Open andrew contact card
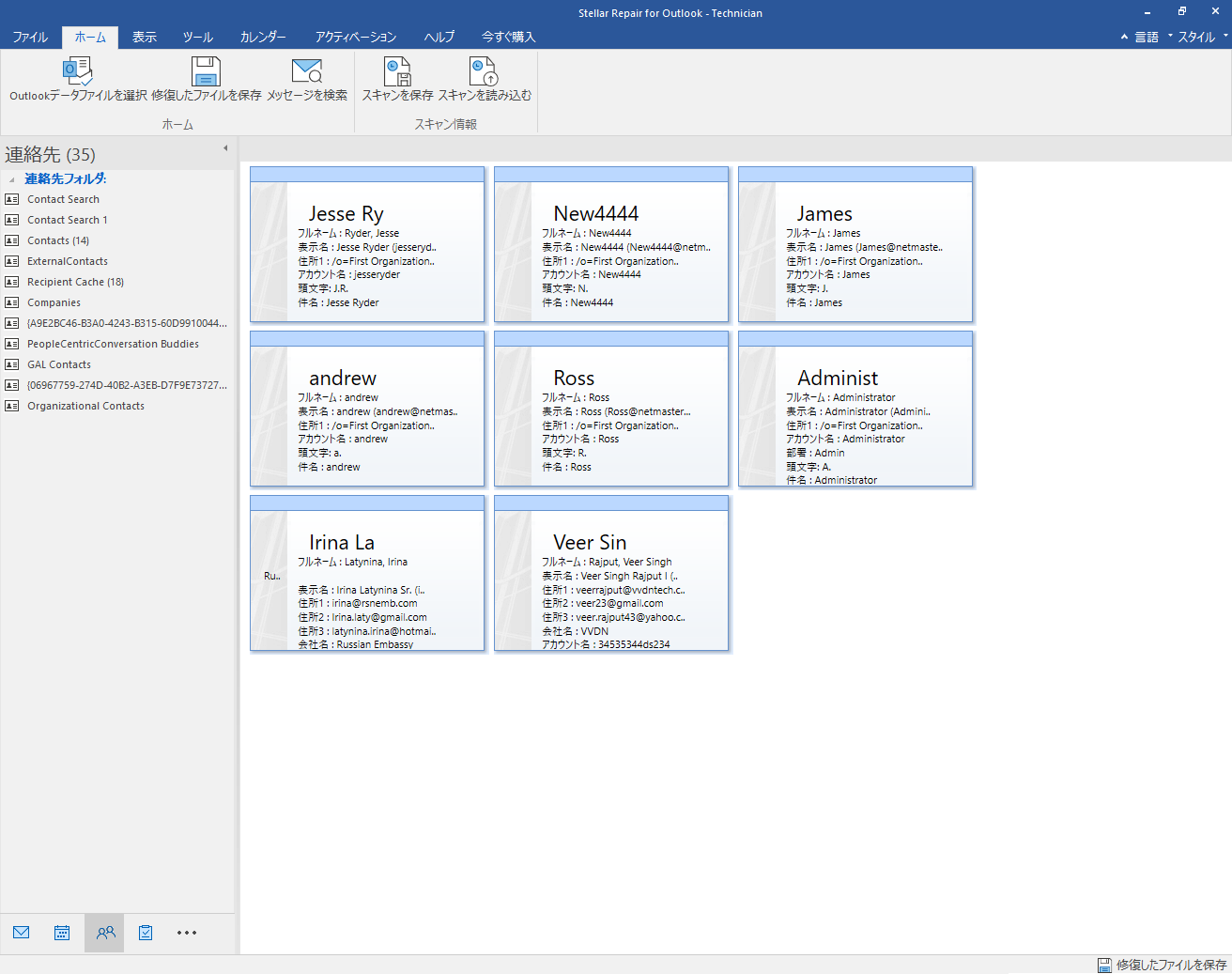 click(x=367, y=409)
